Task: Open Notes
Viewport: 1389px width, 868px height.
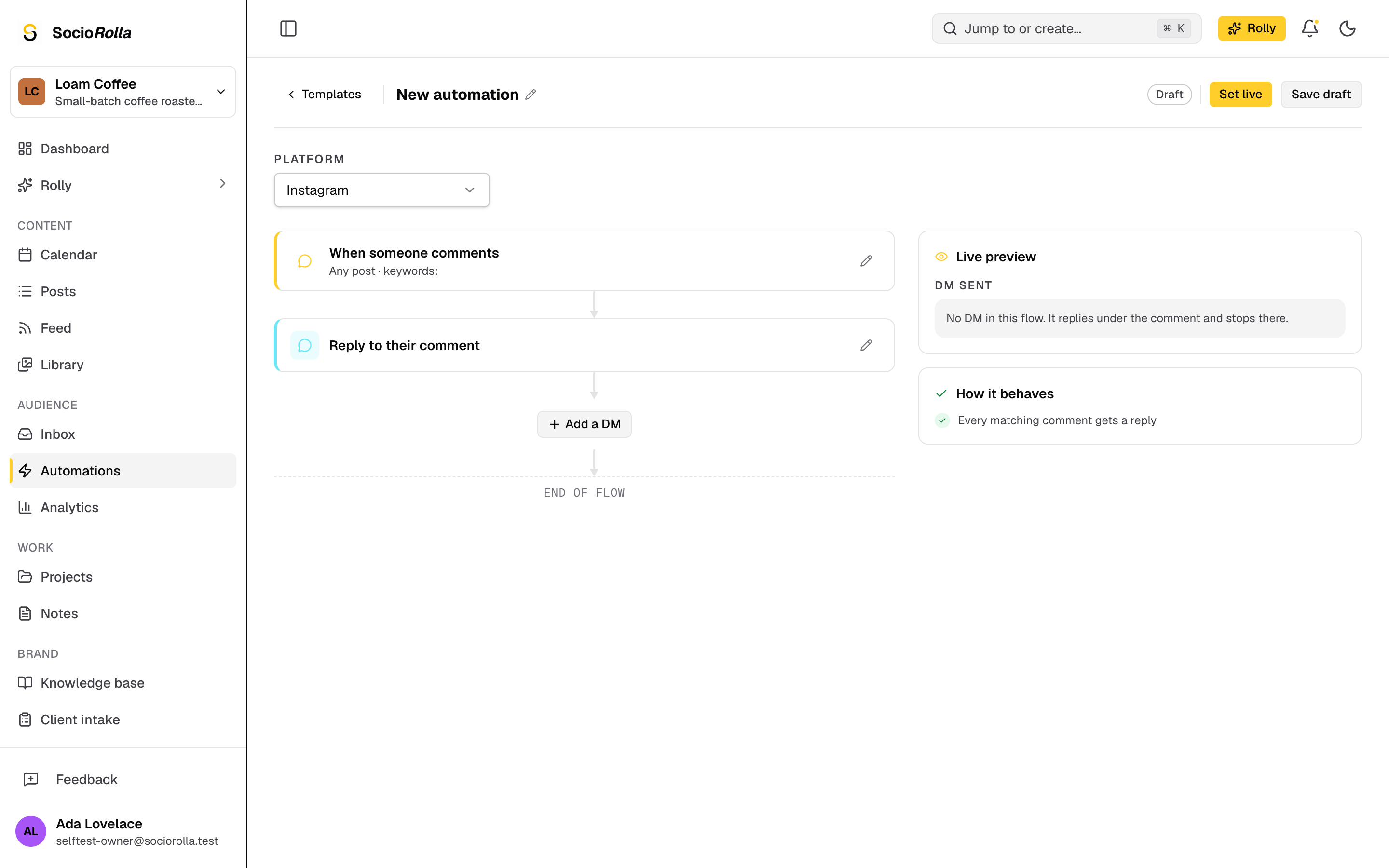Action: coord(123,614)
